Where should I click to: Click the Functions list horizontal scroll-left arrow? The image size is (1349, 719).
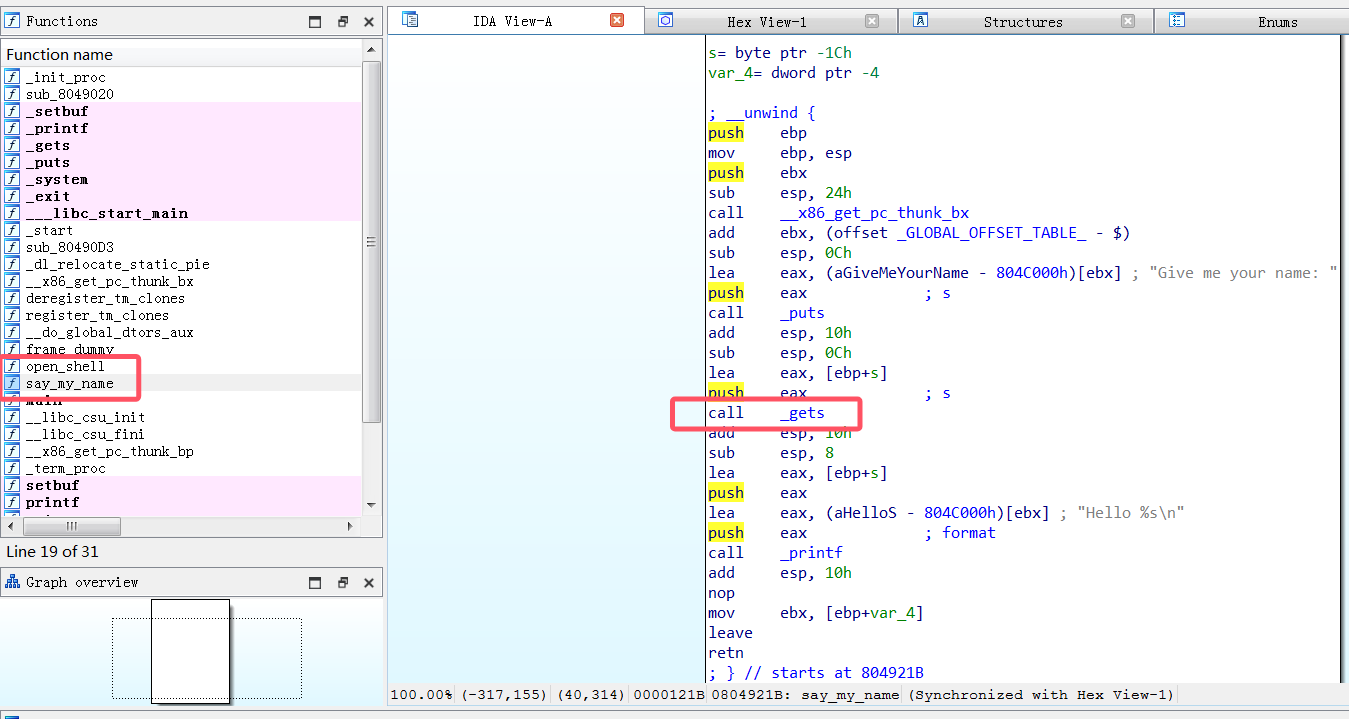[x=11, y=526]
